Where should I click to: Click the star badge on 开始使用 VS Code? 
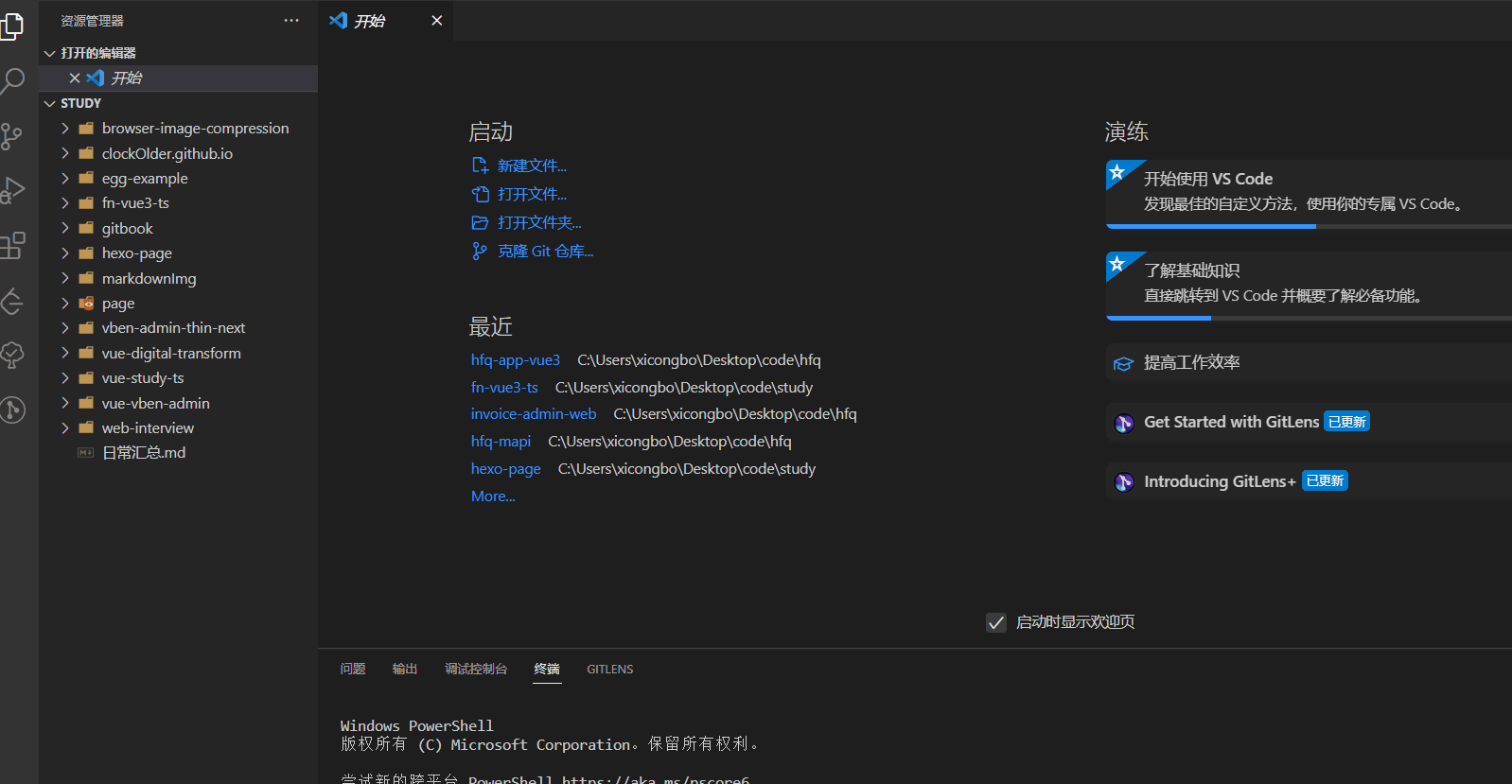tap(1117, 171)
